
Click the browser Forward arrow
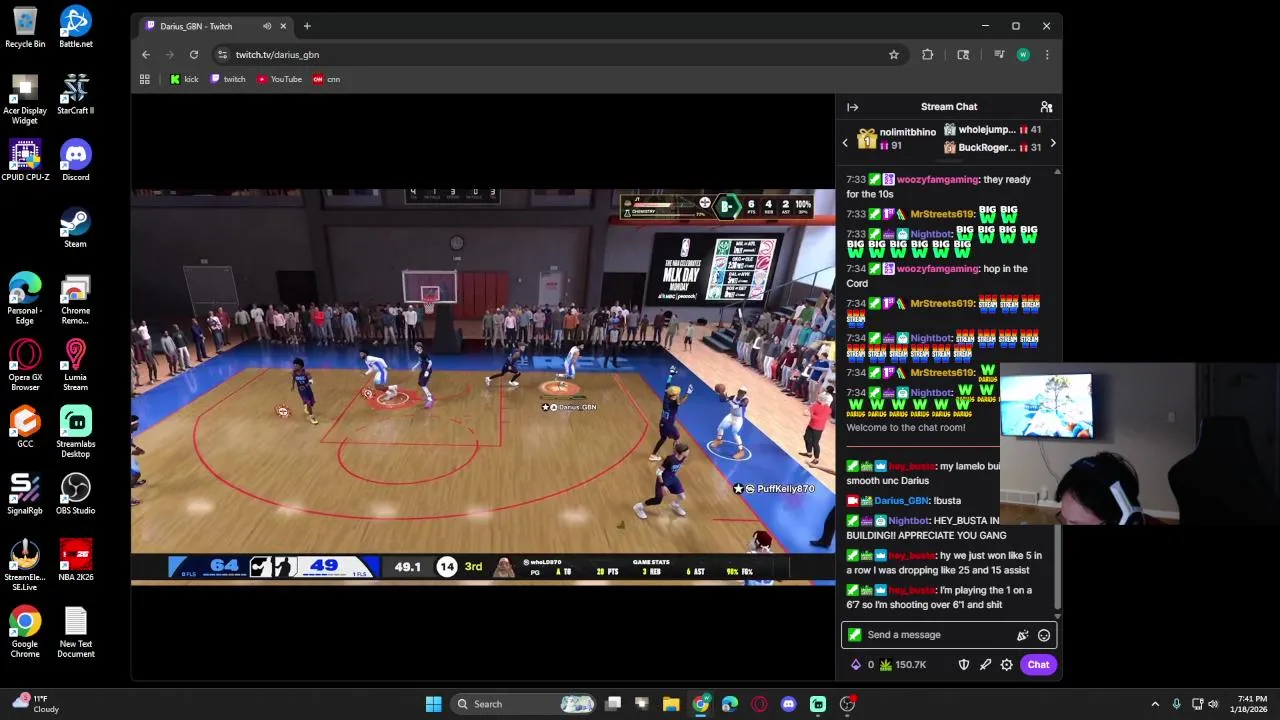(170, 55)
